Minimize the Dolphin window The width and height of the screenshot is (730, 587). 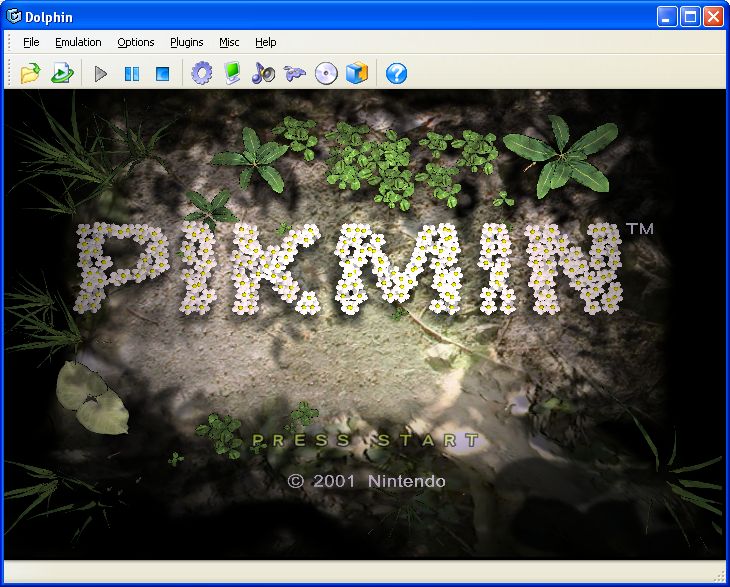(667, 17)
